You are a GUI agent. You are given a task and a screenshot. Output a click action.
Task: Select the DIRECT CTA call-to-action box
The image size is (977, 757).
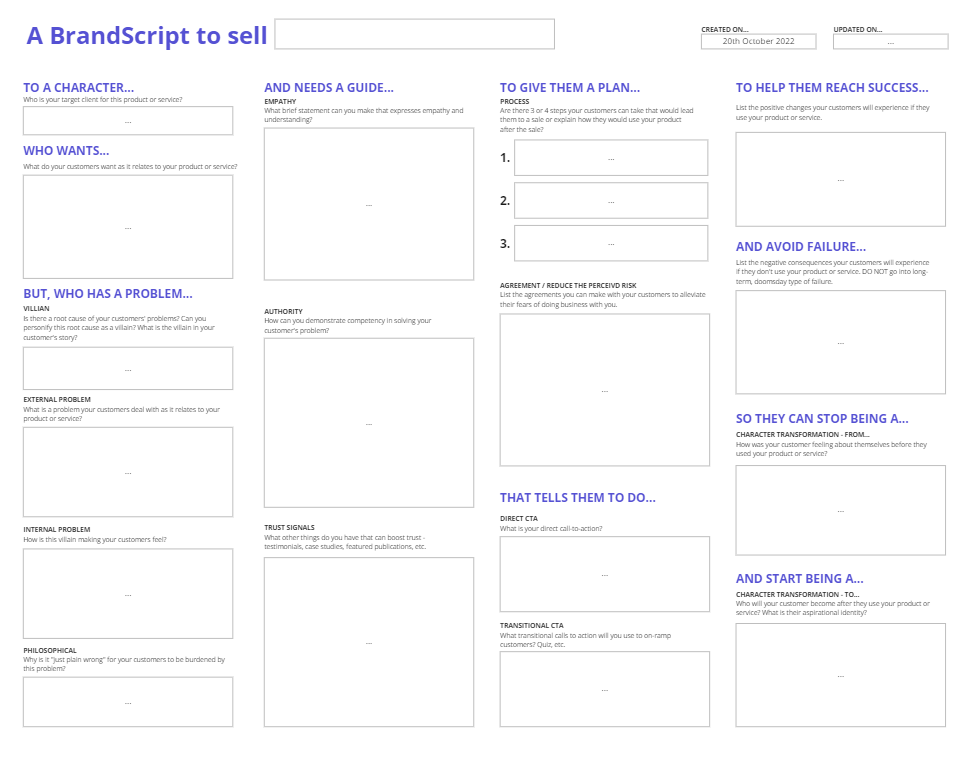[603, 573]
